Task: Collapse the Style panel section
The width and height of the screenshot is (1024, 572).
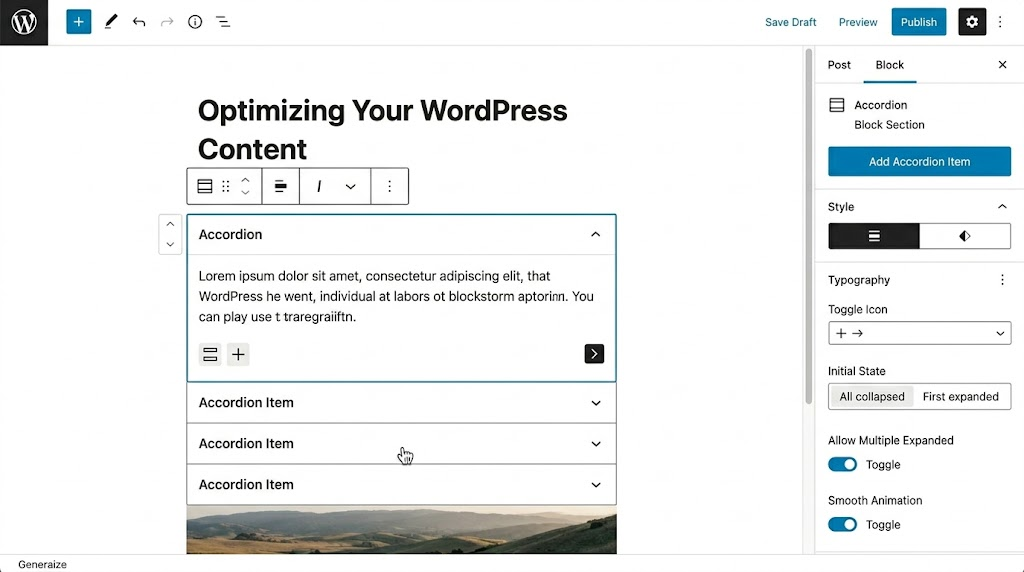Action: click(x=1002, y=206)
